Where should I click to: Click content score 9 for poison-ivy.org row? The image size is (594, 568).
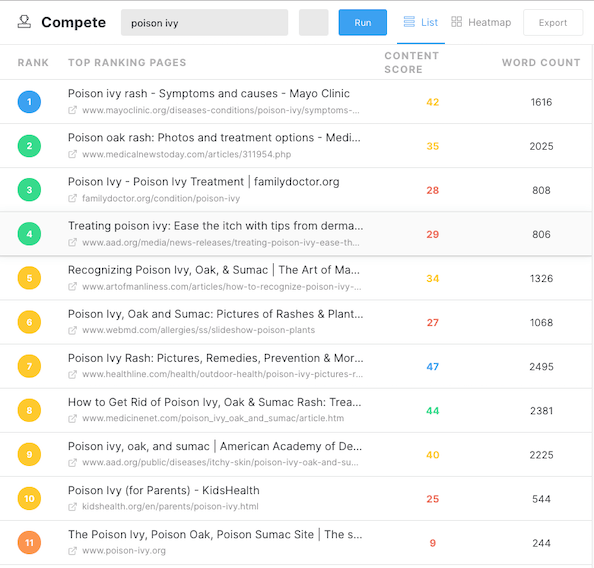pyautogui.click(x=433, y=543)
